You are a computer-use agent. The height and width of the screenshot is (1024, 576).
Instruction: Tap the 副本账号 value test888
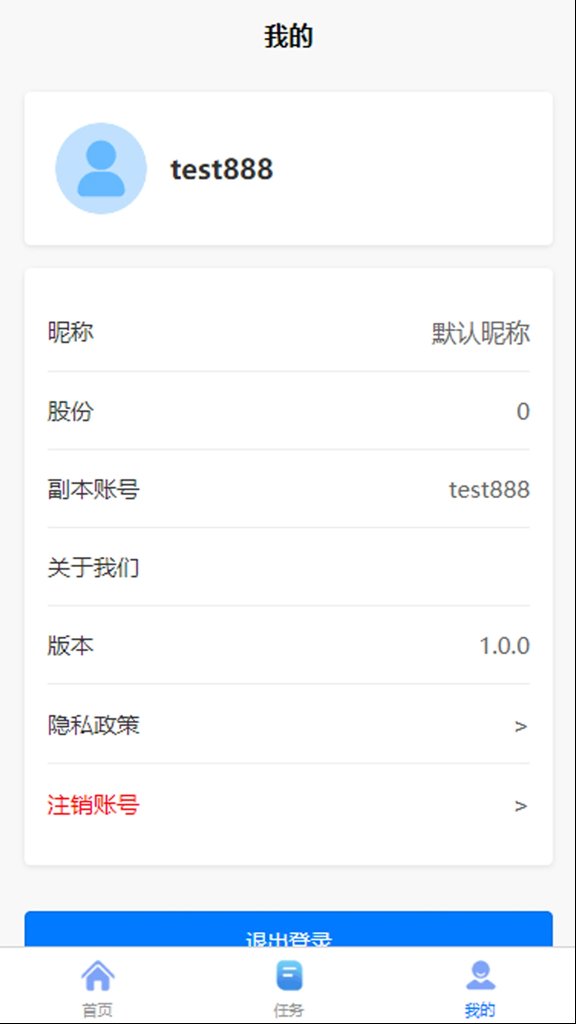[490, 489]
